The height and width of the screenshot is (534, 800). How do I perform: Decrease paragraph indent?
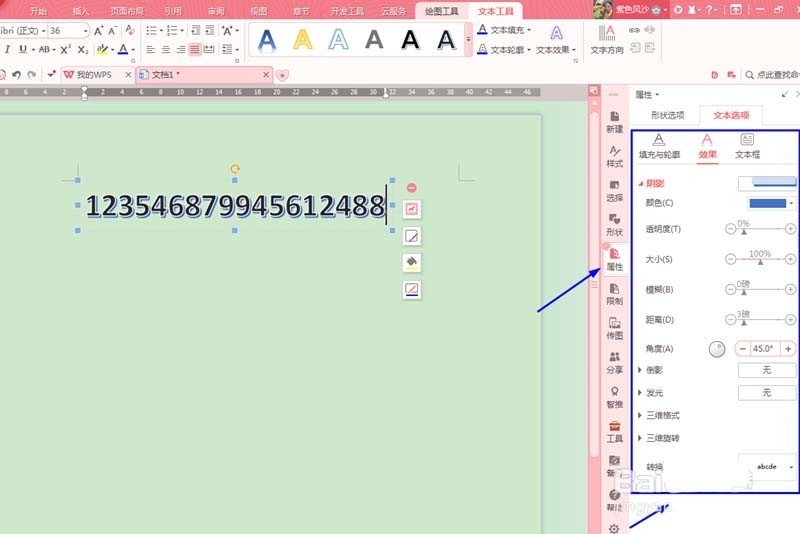tap(195, 31)
